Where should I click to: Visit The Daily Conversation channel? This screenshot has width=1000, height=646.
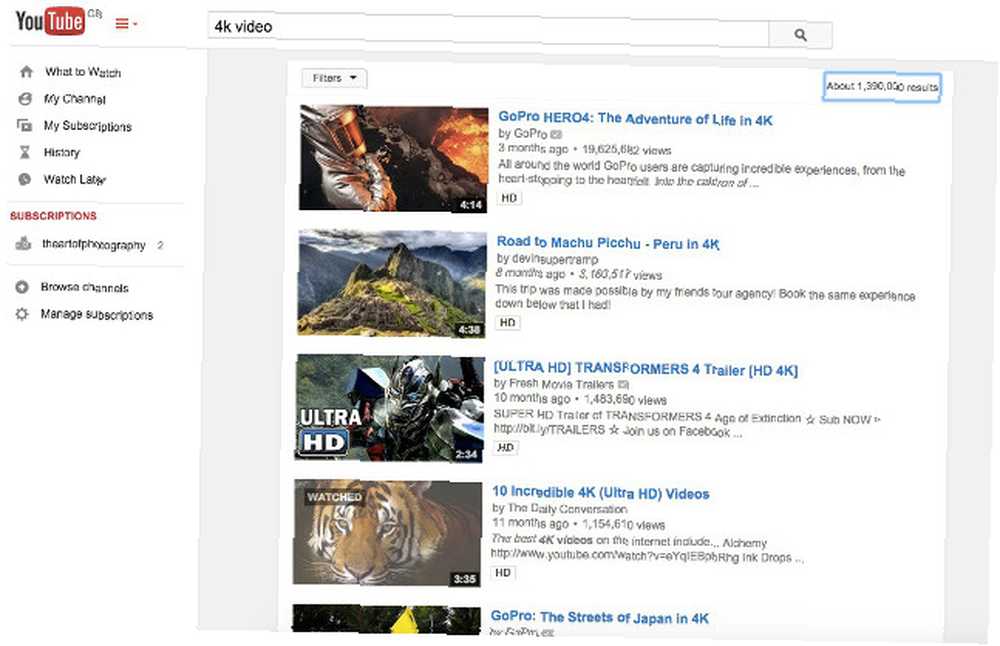click(568, 509)
